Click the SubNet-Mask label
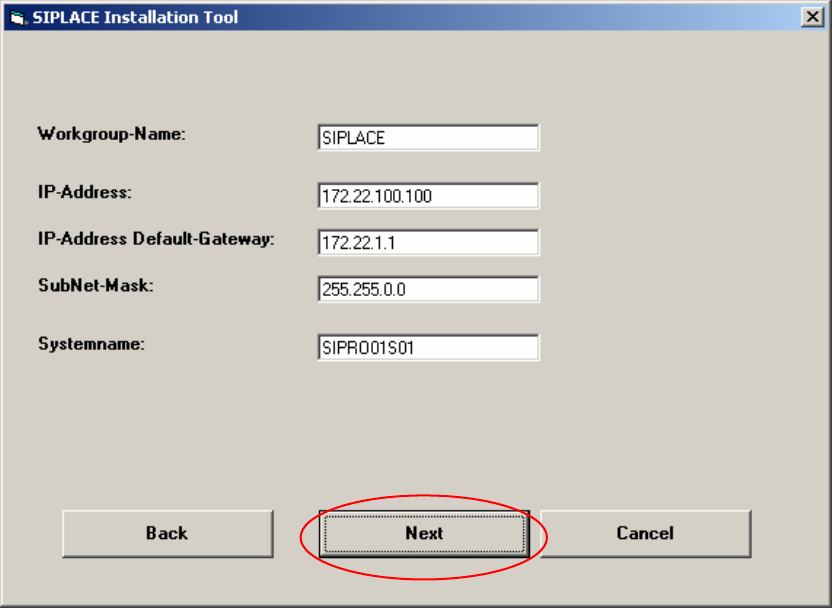Viewport: 832px width, 608px height. (96, 285)
